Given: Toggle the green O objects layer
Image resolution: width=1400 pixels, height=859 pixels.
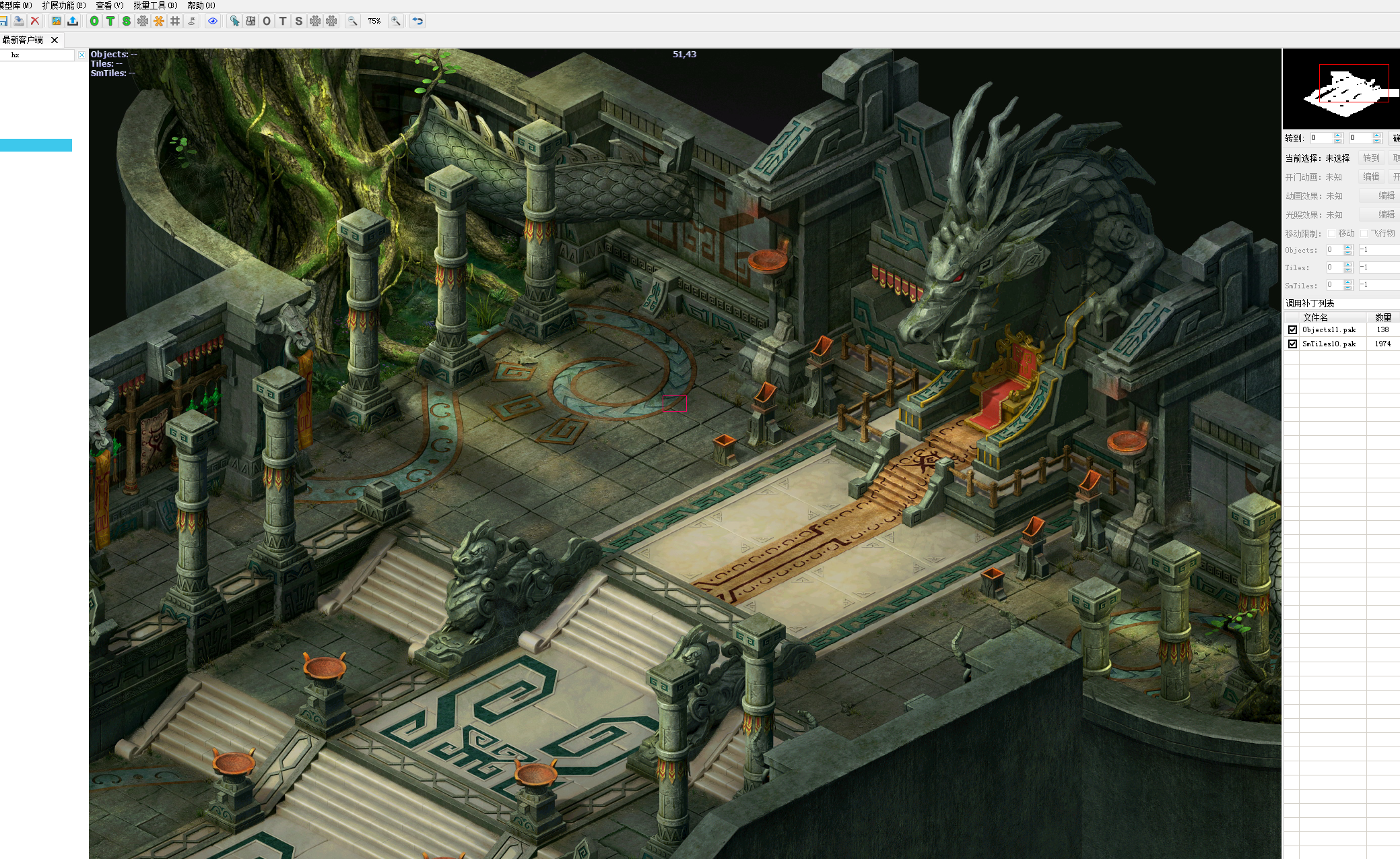Looking at the screenshot, I should pyautogui.click(x=94, y=21).
